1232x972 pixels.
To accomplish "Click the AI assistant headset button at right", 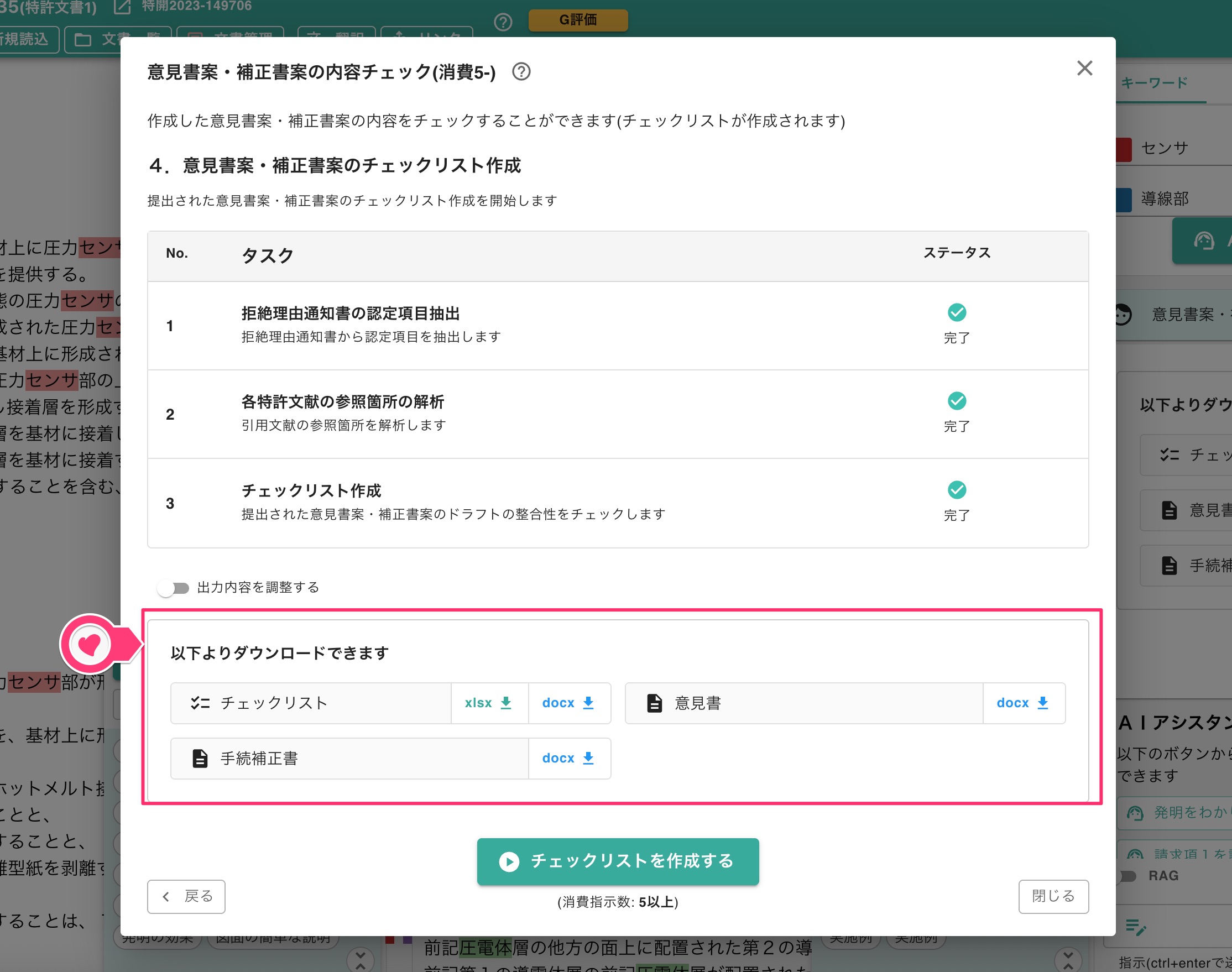I will (x=1202, y=241).
